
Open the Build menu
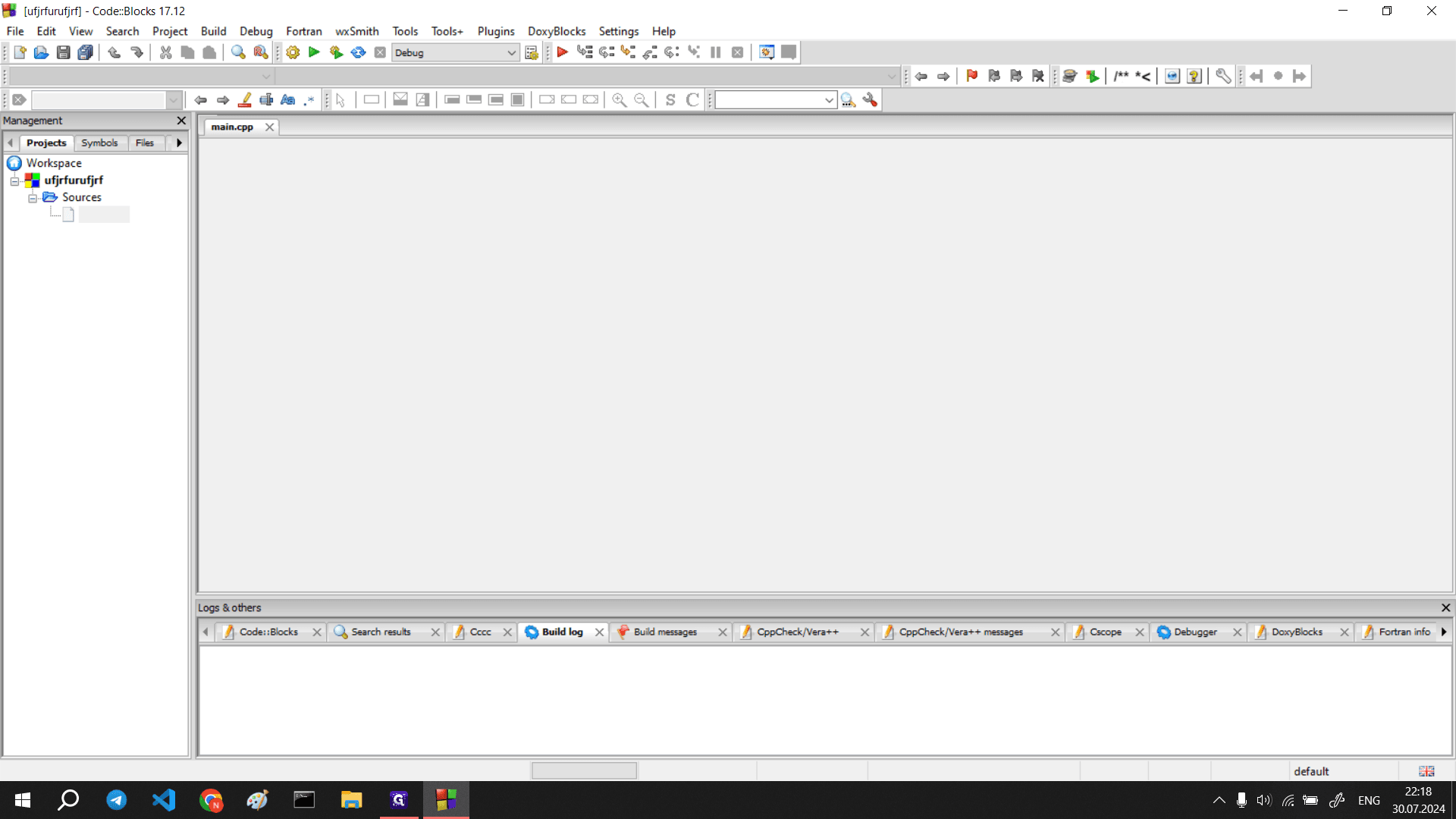pos(213,31)
